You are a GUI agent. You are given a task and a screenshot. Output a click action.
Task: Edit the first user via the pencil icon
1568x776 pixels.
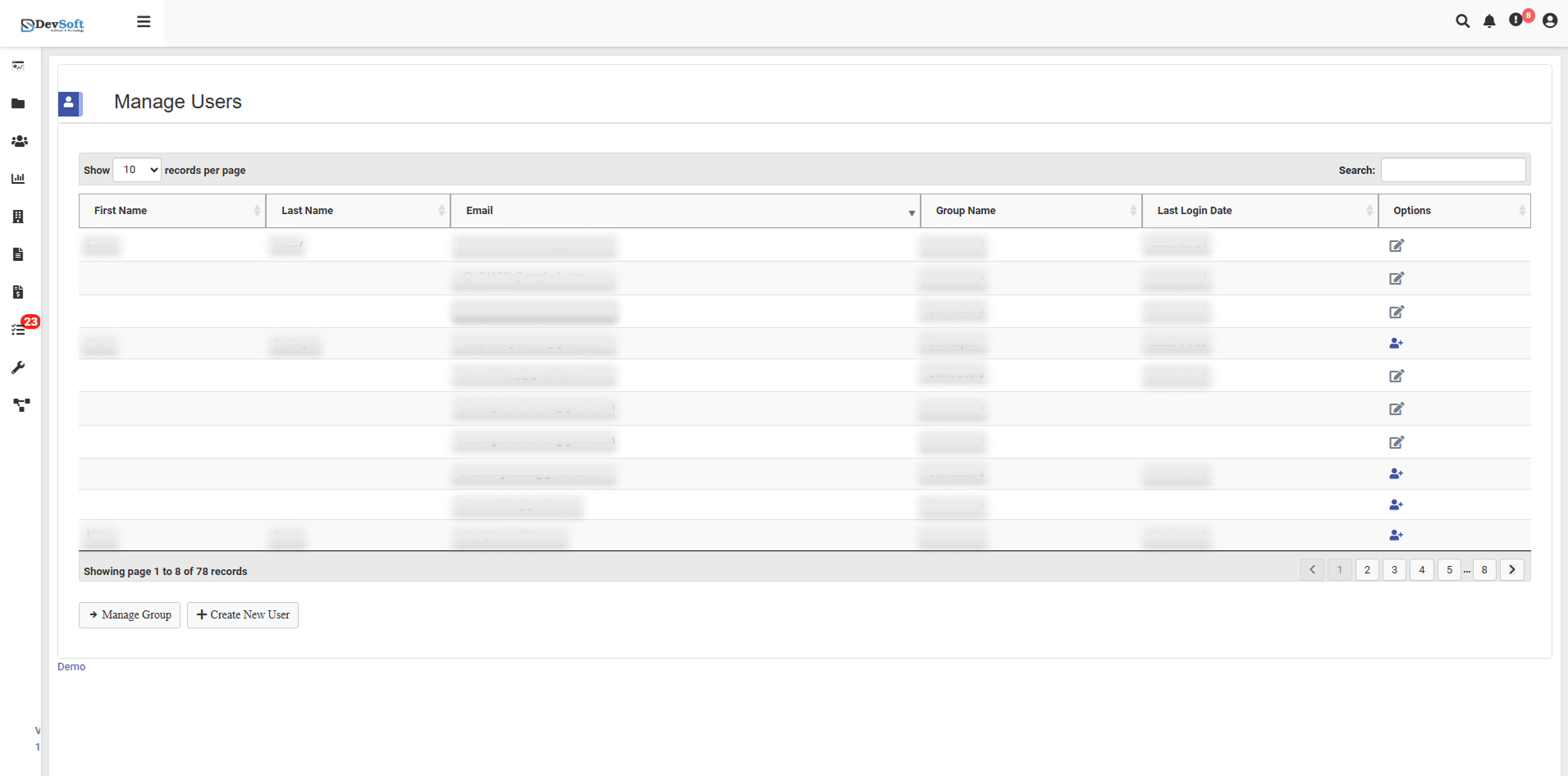pos(1397,245)
